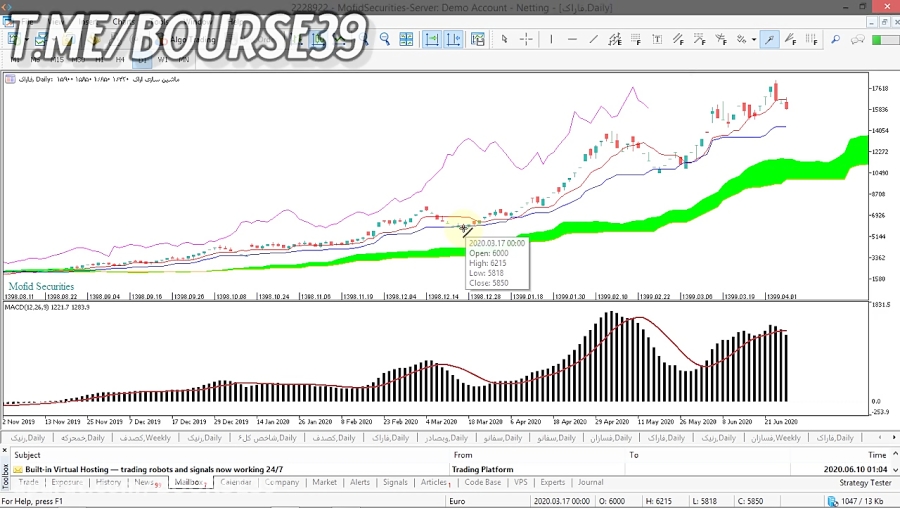The image size is (900, 508).
Task: Click the Subject column header
Action: pyautogui.click(x=28, y=455)
